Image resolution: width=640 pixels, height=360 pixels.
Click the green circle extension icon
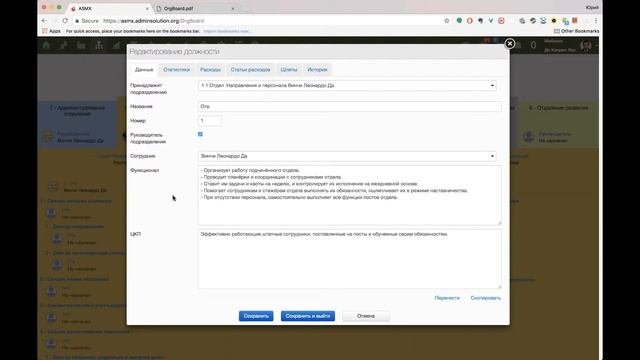tap(459, 20)
